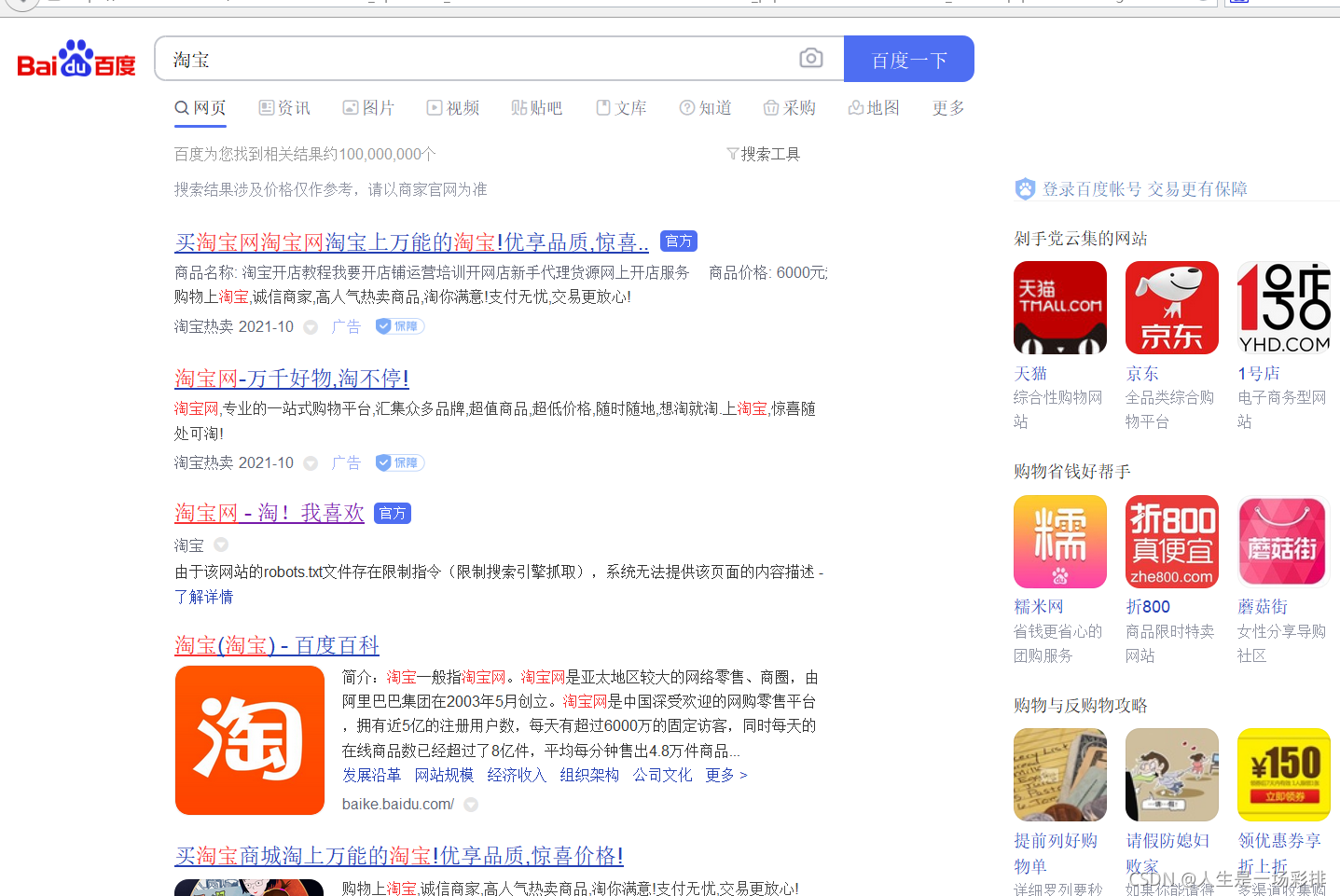1340x896 pixels.
Task: Open the Zhe800 (折800) icon
Action: (x=1171, y=541)
